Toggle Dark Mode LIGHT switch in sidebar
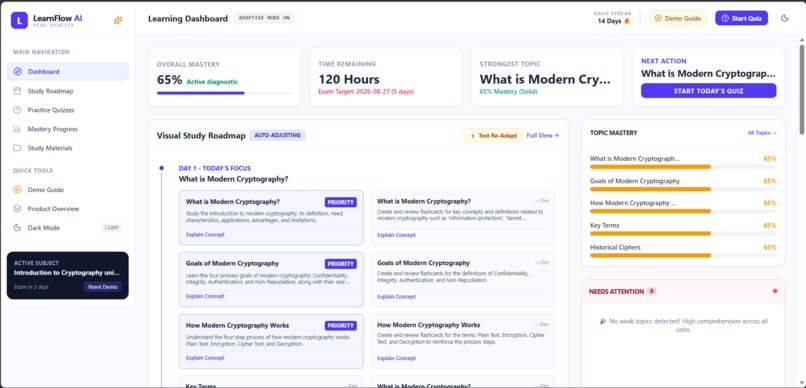The image size is (806, 388). pos(112,228)
